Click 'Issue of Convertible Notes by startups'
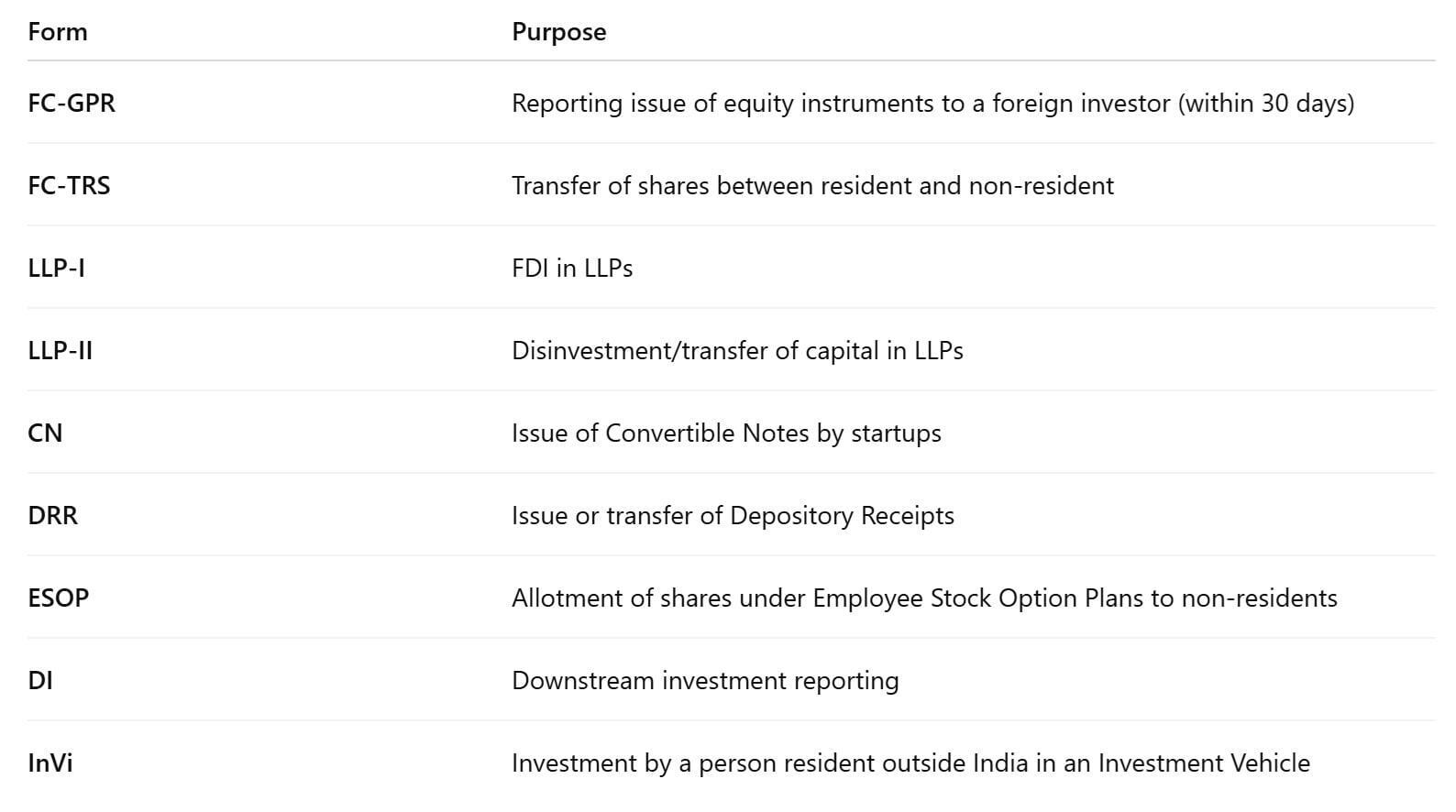This screenshot has height=812, width=1456. 726,433
